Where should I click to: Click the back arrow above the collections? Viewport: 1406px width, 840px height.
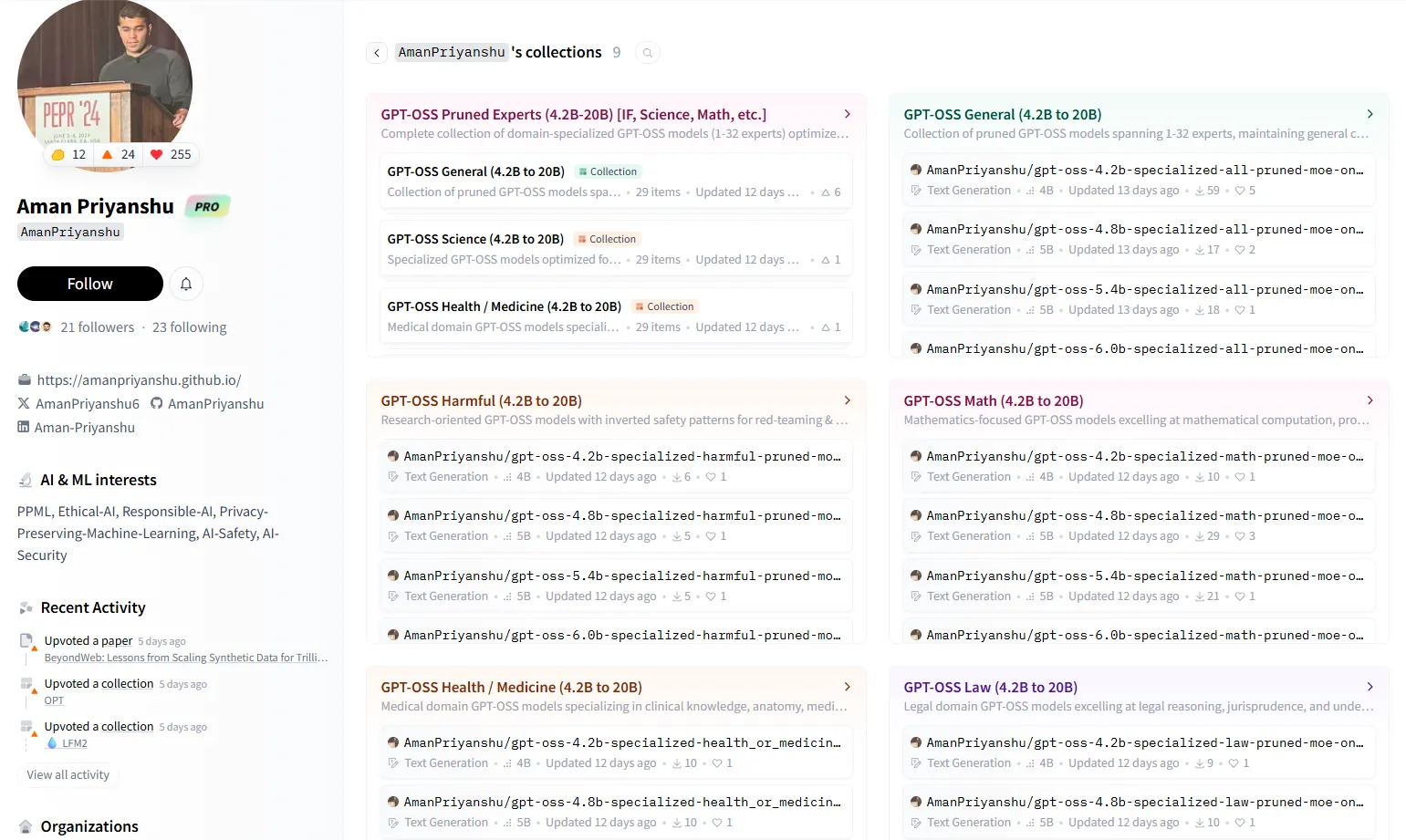point(377,52)
